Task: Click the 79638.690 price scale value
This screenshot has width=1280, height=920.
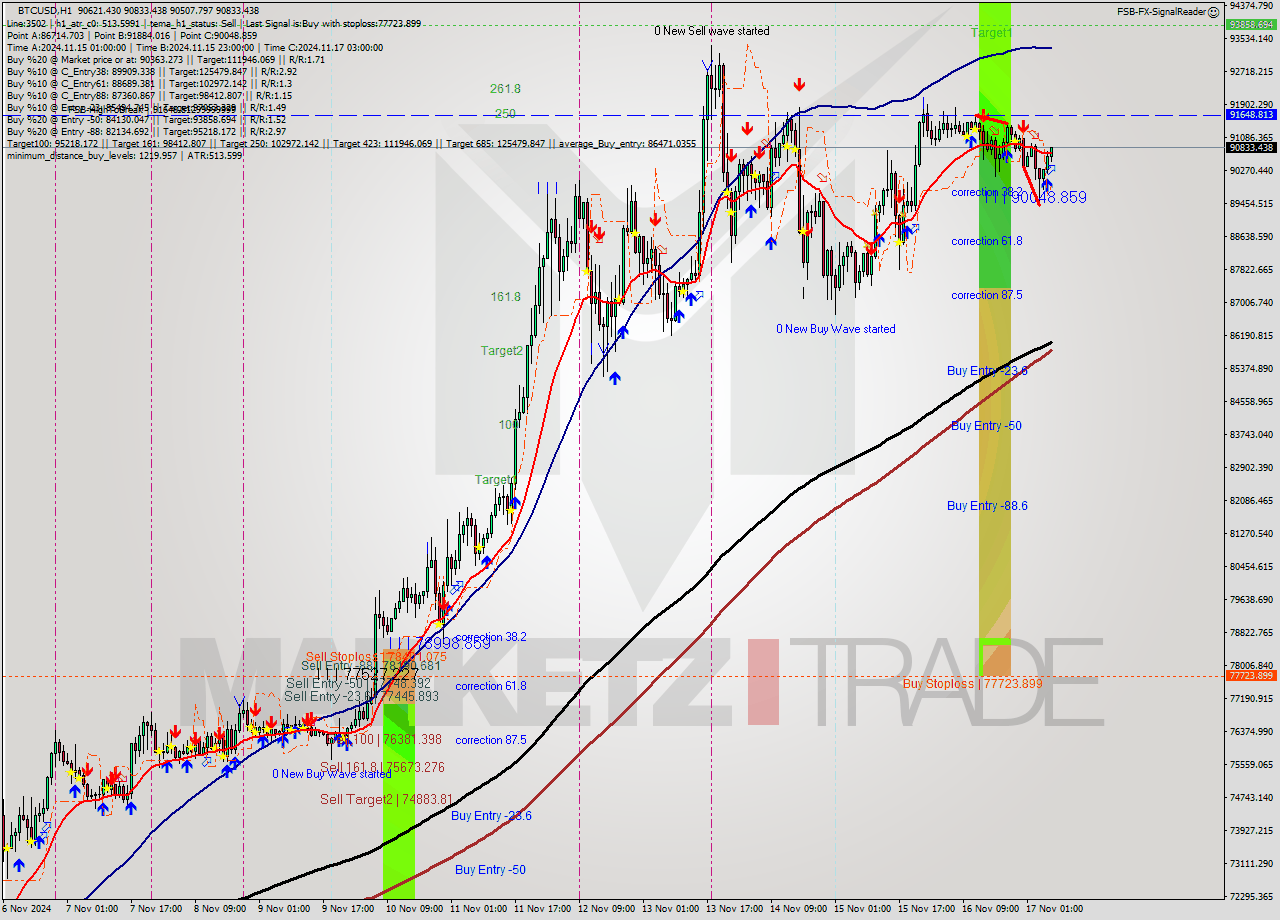Action: click(1250, 599)
